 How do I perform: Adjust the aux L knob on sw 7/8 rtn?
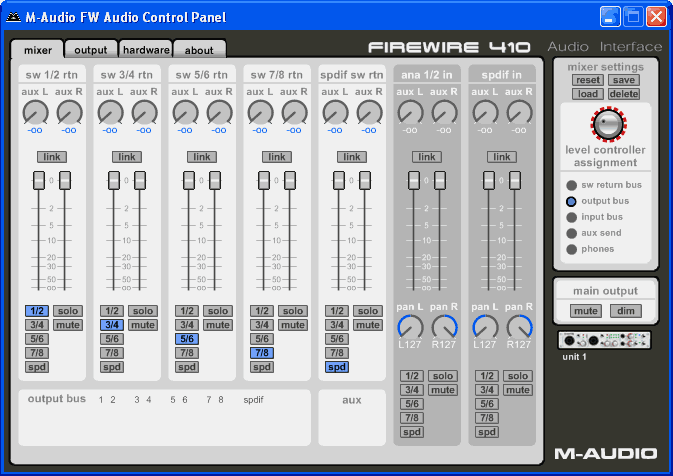click(x=260, y=112)
